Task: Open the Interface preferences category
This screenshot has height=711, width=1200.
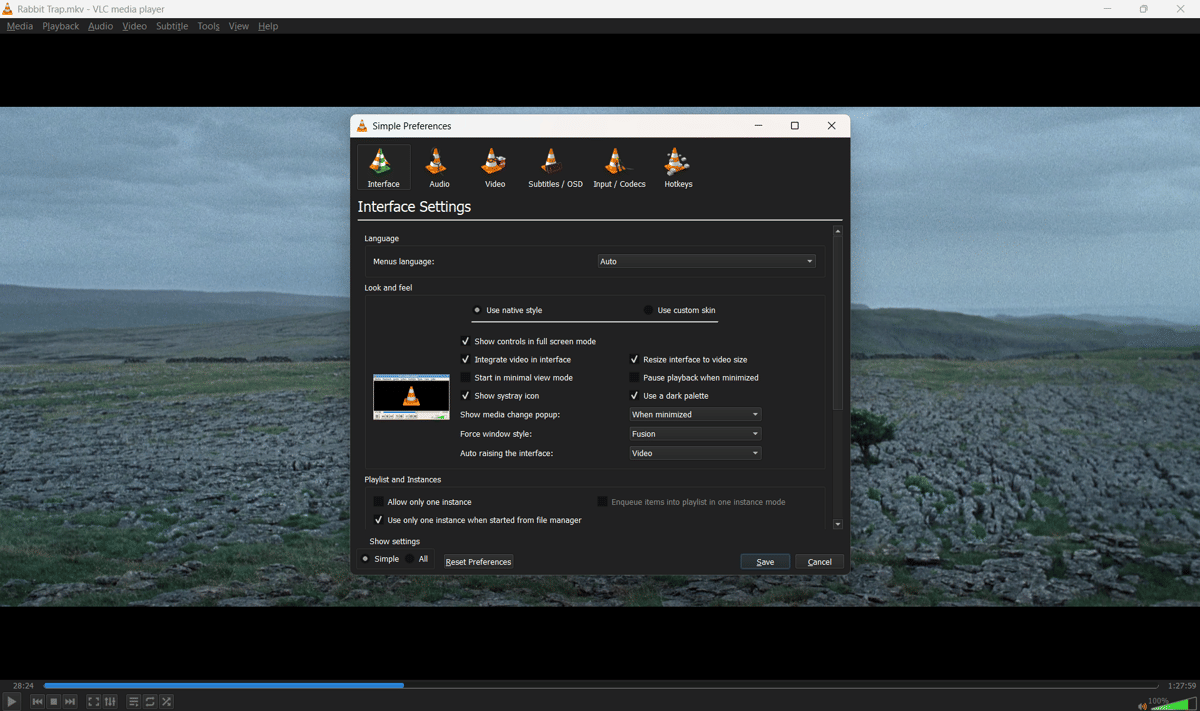Action: pos(383,167)
